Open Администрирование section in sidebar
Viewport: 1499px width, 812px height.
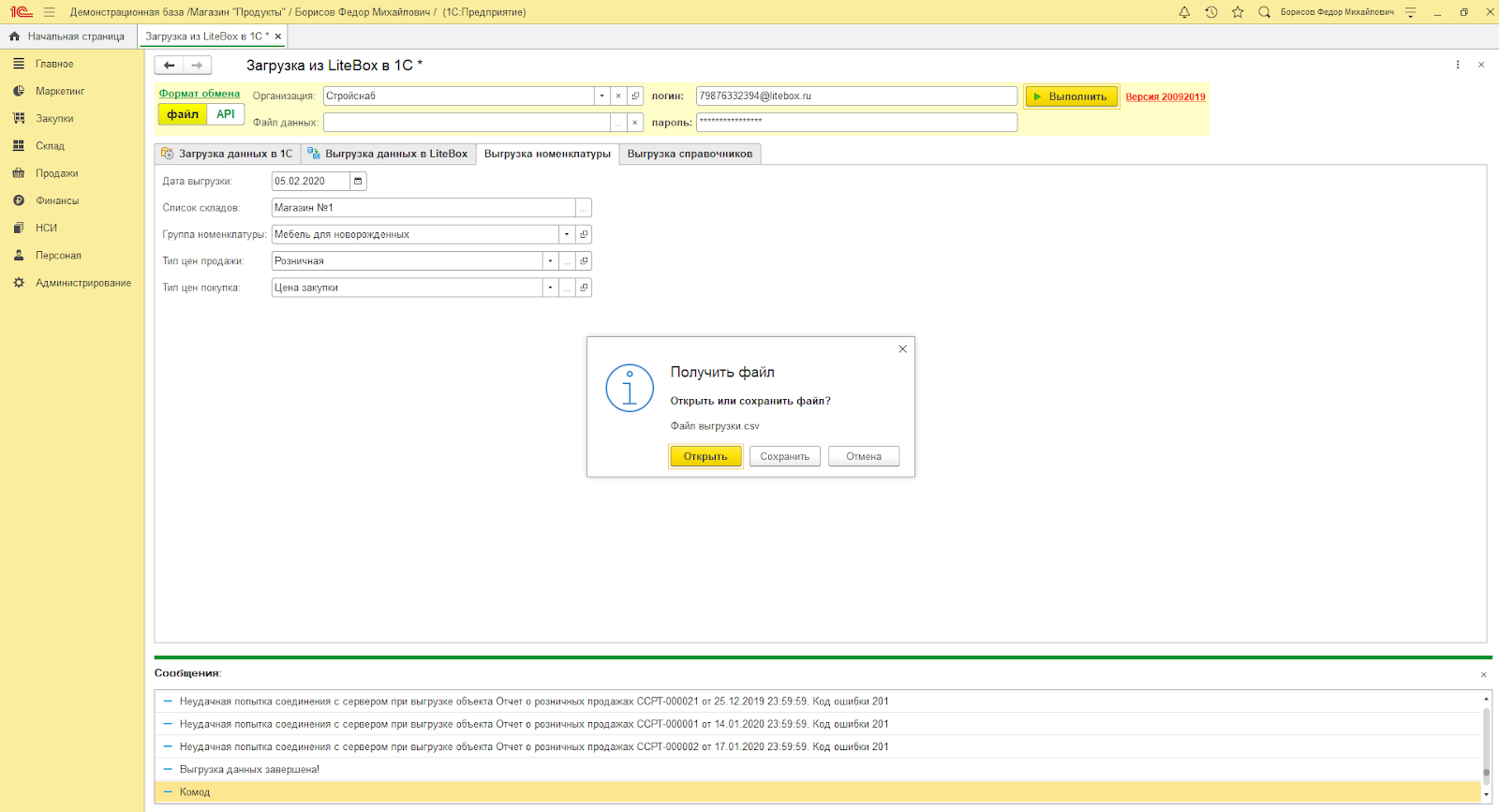tap(83, 283)
